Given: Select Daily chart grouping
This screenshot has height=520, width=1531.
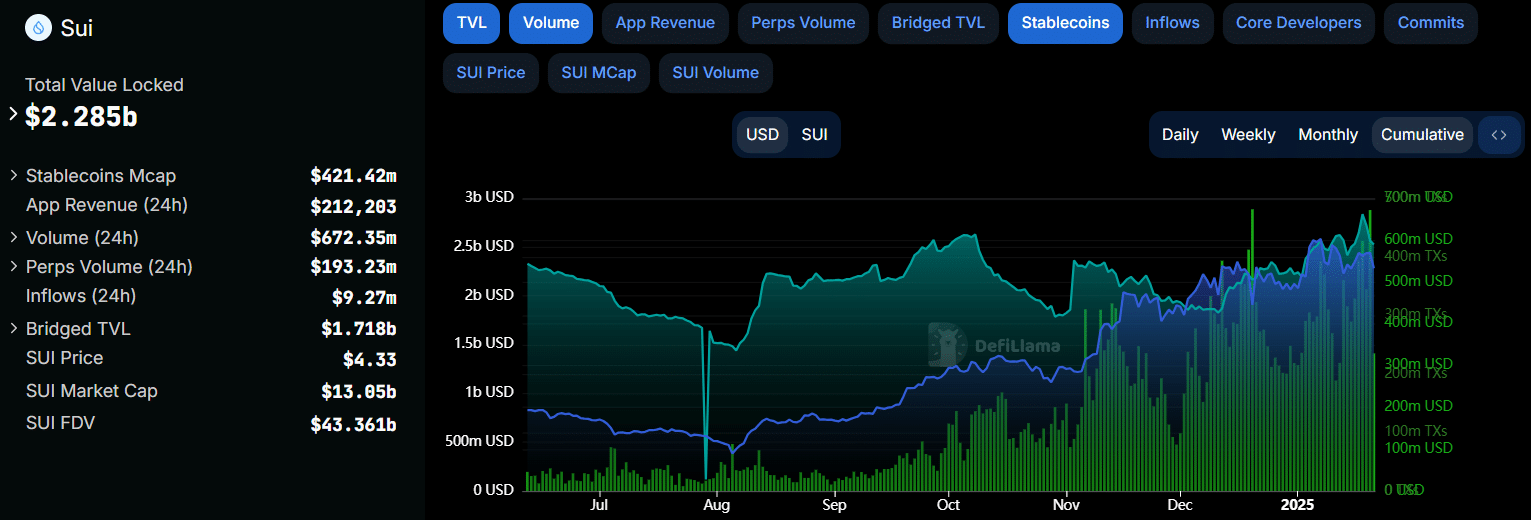Looking at the screenshot, I should pyautogui.click(x=1180, y=135).
